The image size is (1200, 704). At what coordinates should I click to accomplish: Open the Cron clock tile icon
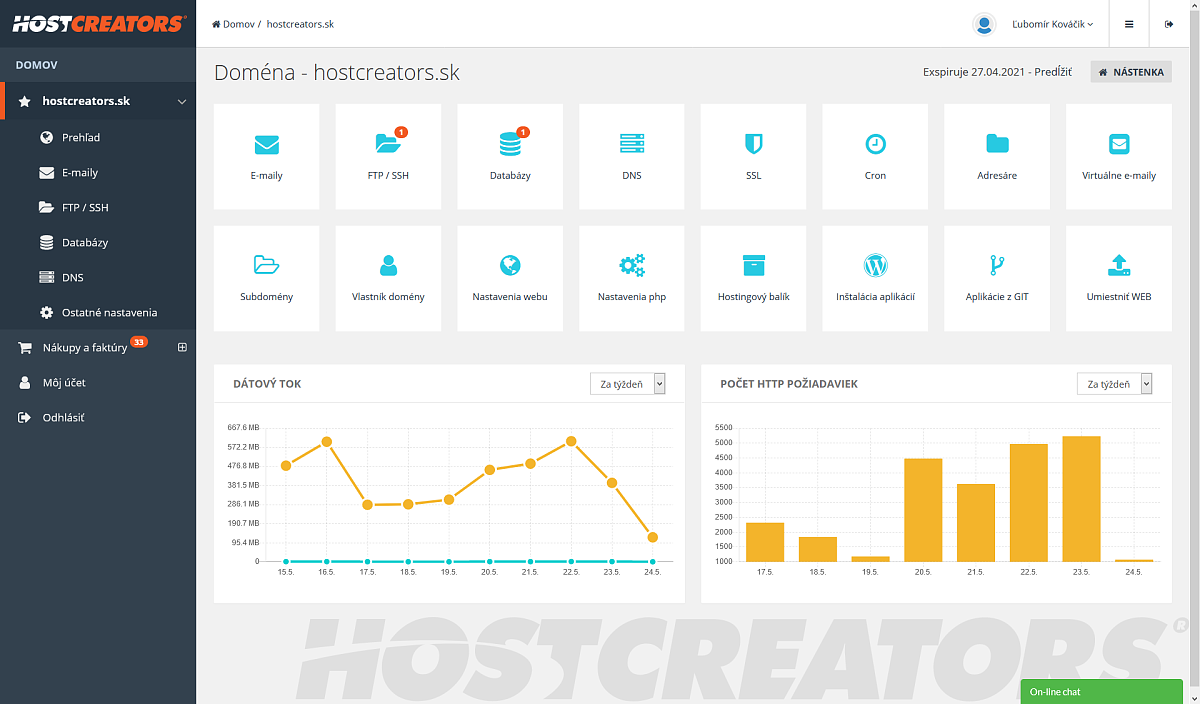pos(875,144)
